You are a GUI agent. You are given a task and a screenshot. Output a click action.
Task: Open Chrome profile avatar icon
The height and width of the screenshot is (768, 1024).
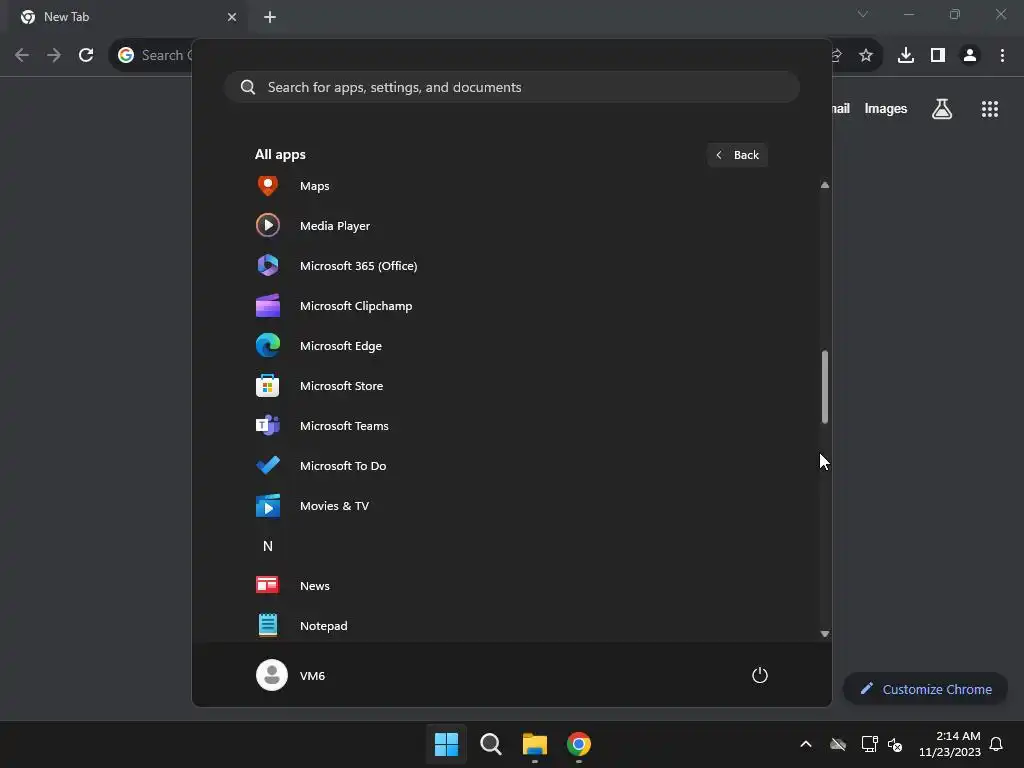click(x=970, y=56)
